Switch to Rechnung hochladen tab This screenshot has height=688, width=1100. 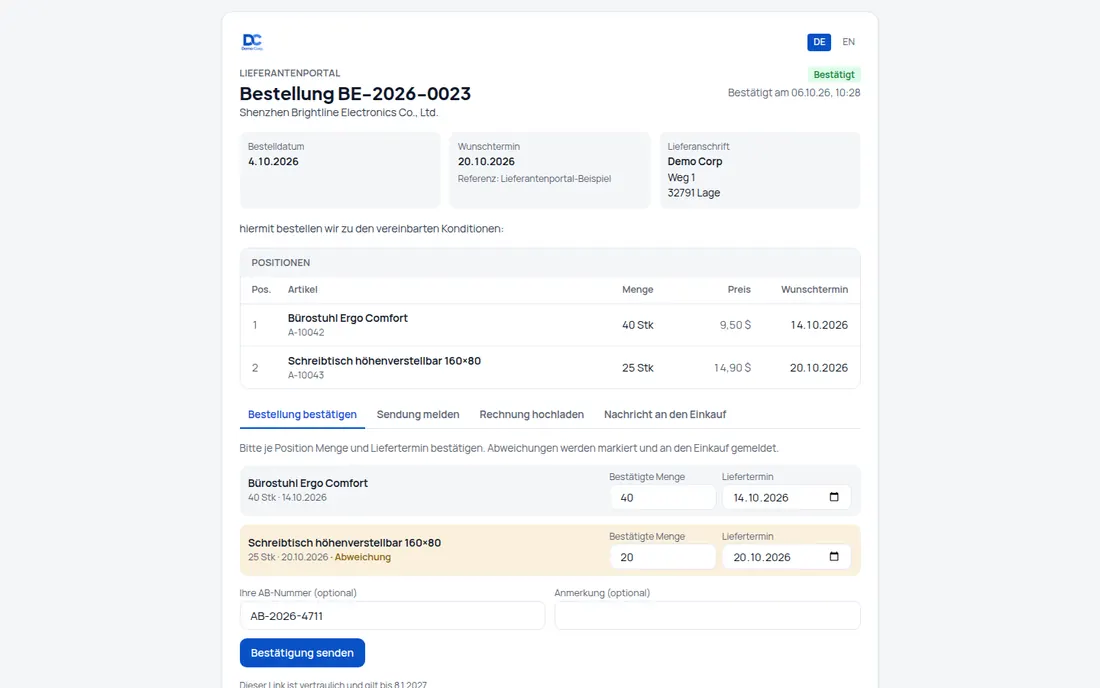click(532, 414)
